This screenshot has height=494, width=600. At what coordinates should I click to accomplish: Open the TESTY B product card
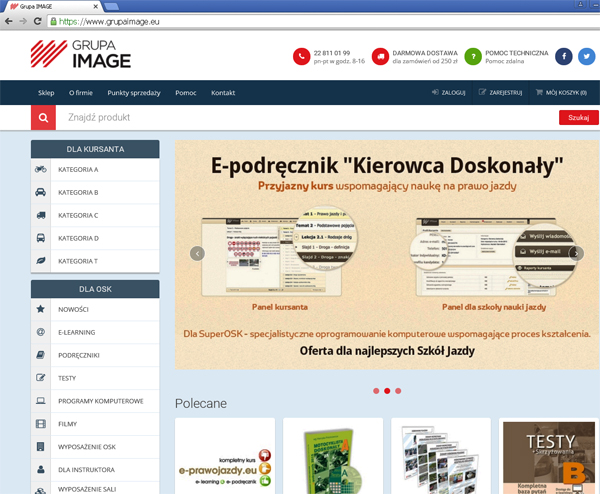(x=549, y=456)
